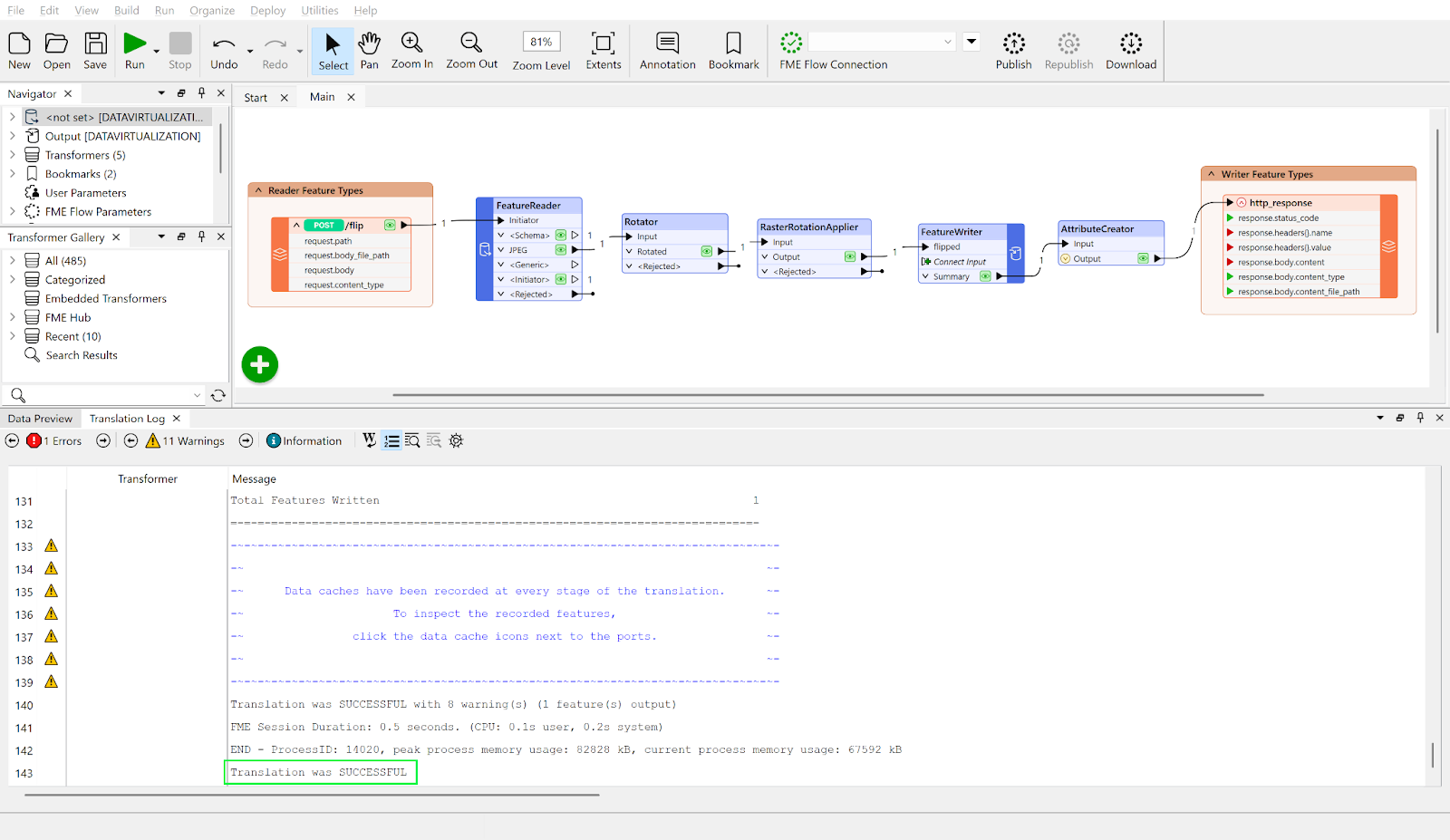1450x840 pixels.
Task: Save the workspace using the Save icon
Action: coord(95,43)
